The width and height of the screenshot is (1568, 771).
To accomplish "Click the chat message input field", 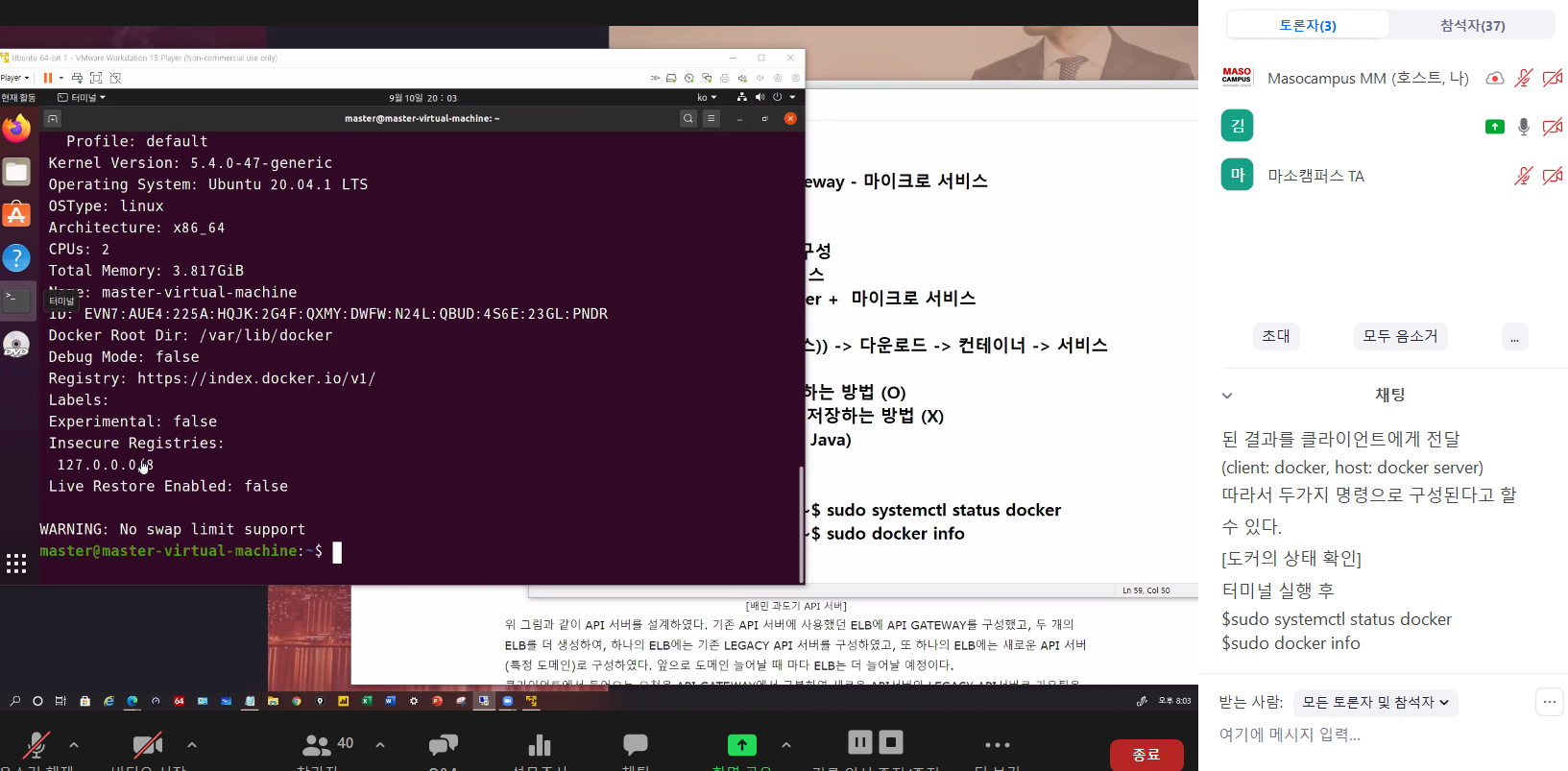I will (1373, 735).
